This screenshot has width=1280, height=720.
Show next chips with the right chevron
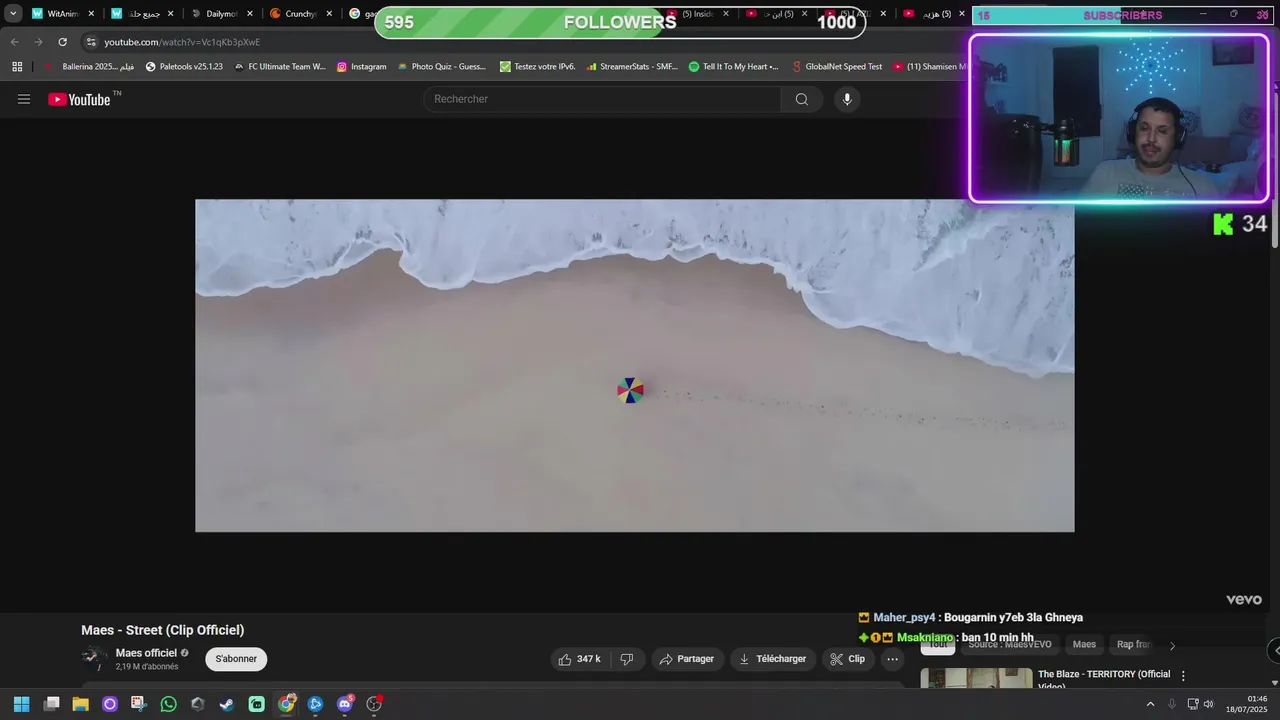point(1172,645)
